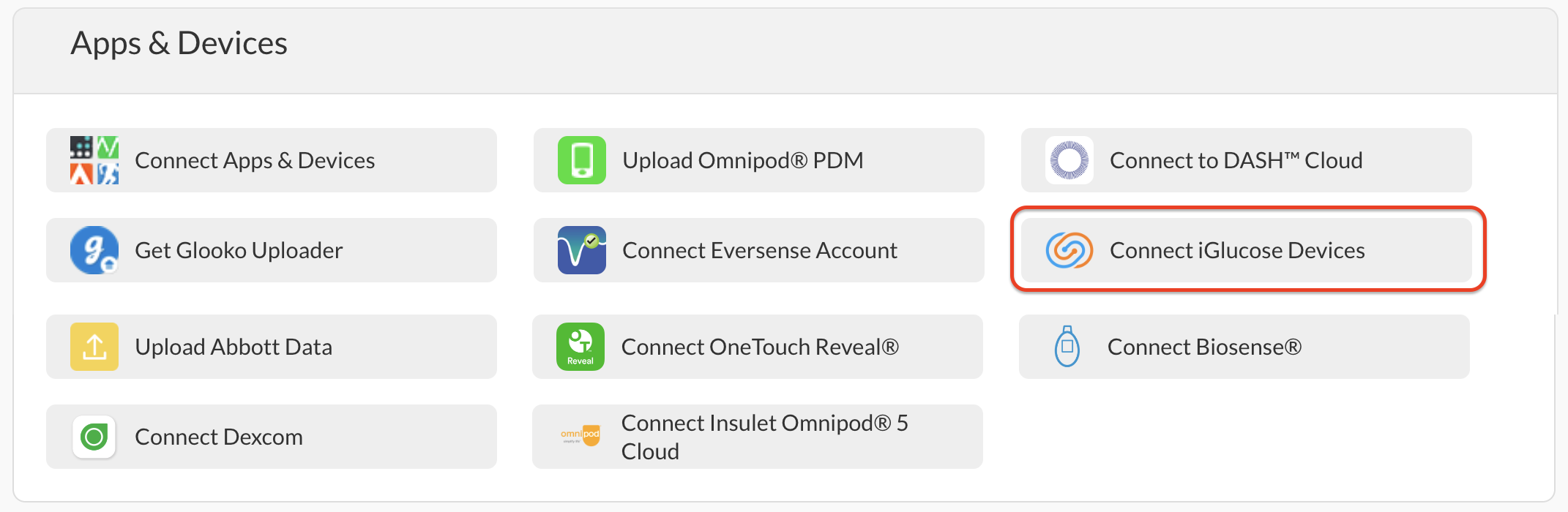Select Connect Insulet Omnipod® 5 Cloud
Image resolution: width=1568 pixels, height=512 pixels.
click(x=758, y=437)
